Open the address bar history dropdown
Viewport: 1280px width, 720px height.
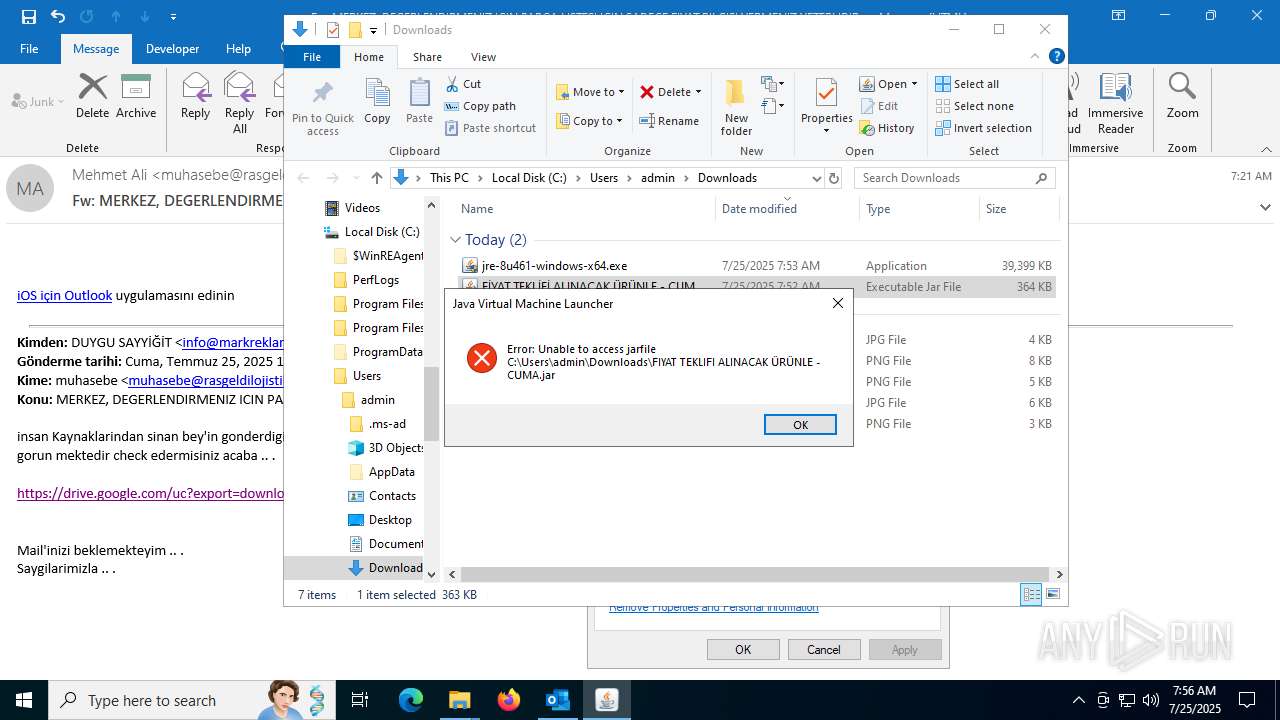[x=816, y=178]
